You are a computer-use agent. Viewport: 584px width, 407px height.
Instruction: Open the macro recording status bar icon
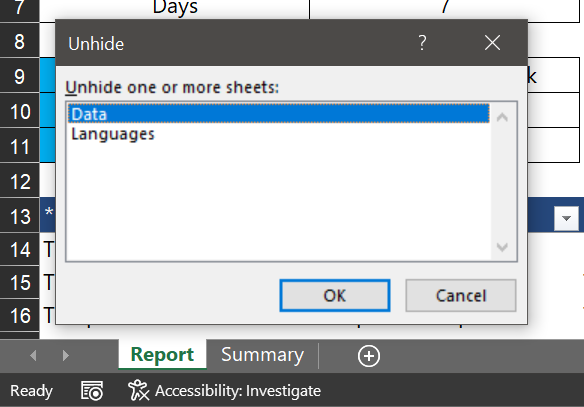point(92,391)
